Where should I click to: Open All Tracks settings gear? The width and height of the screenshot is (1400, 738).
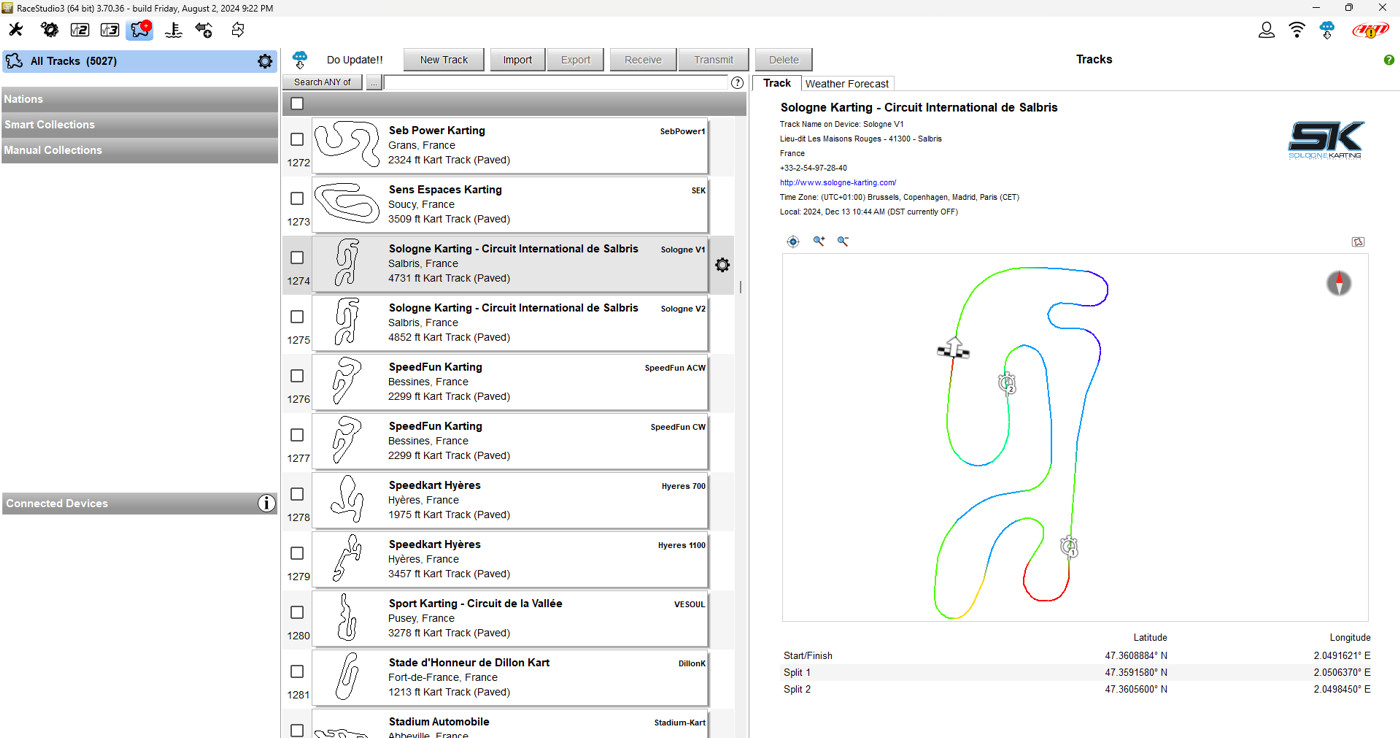pos(265,61)
